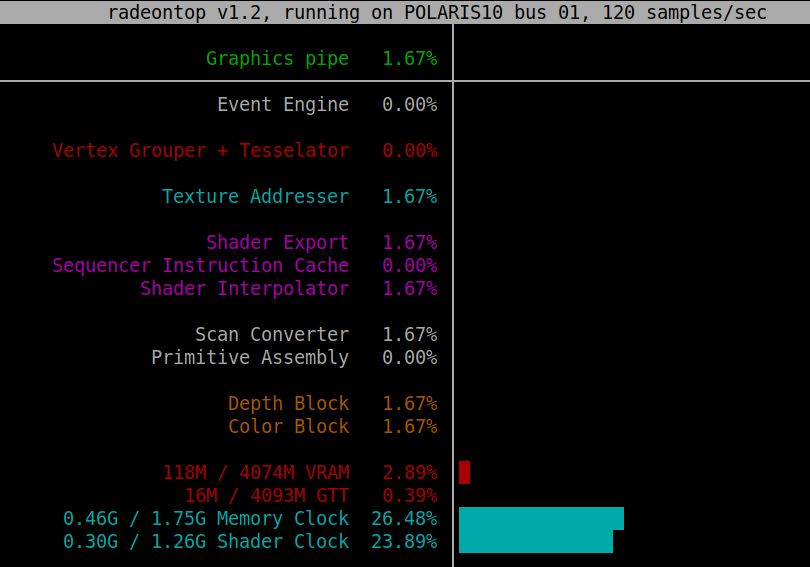Select the 'Shader Interpolator' label

pos(245,289)
